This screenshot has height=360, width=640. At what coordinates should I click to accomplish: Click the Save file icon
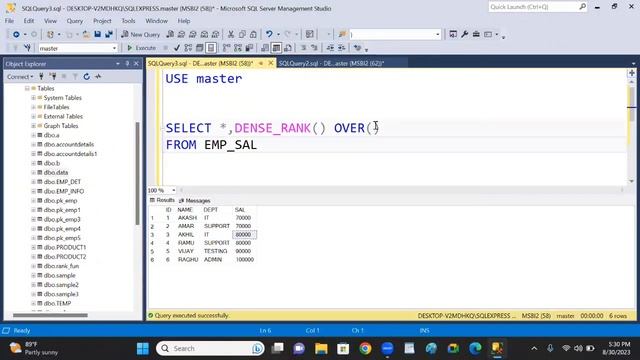98,35
